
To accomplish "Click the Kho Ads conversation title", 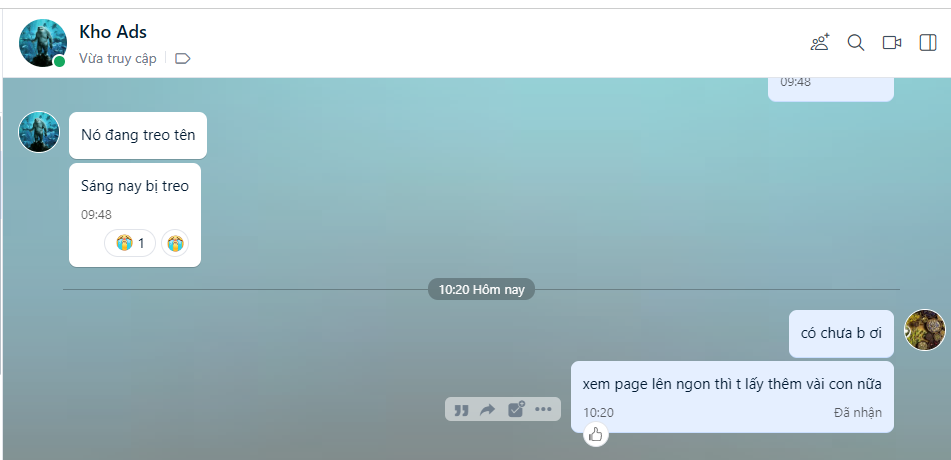I will coord(113,32).
